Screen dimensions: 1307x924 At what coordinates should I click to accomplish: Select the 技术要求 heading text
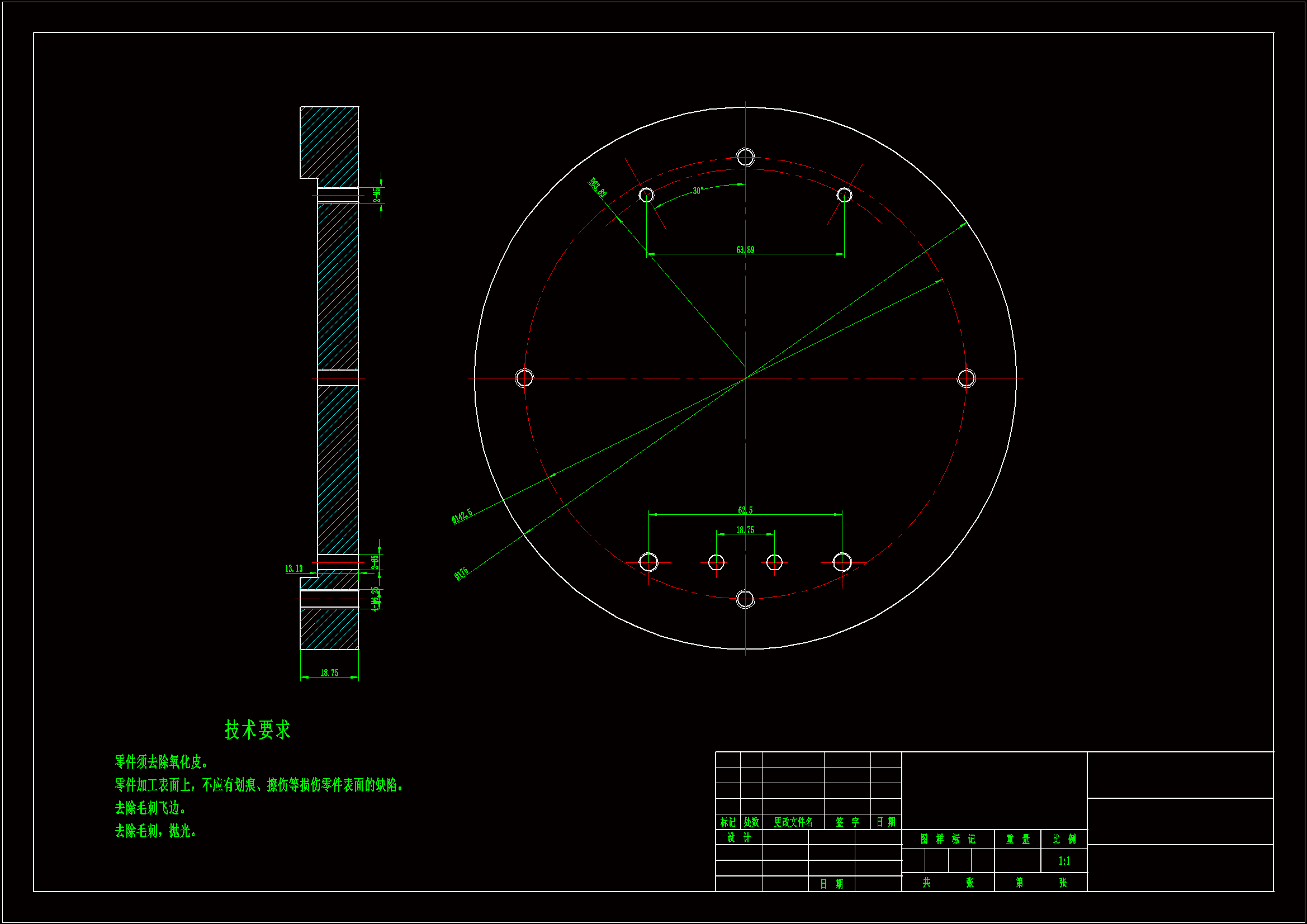257,730
